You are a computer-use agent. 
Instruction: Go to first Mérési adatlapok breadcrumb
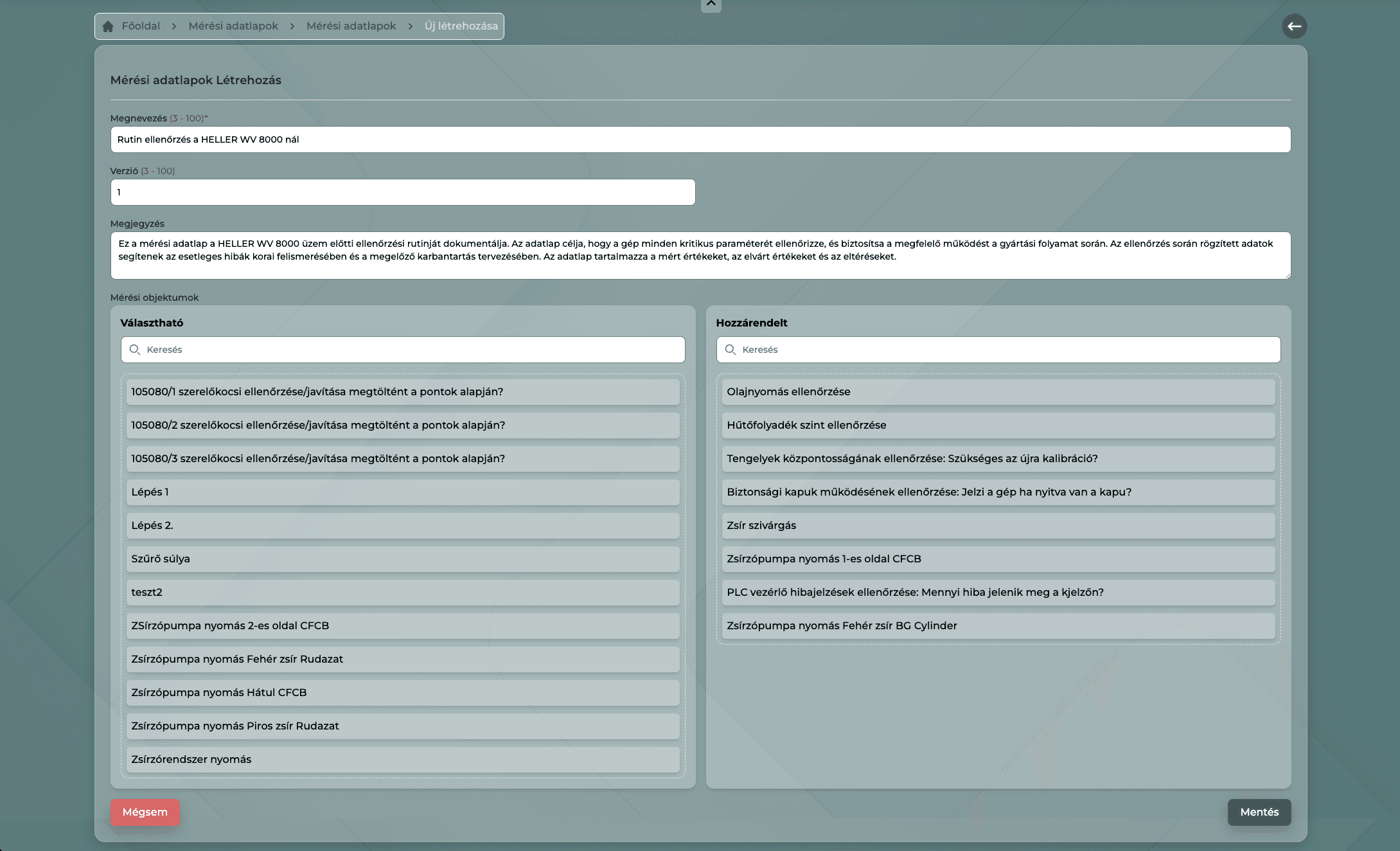tap(233, 26)
